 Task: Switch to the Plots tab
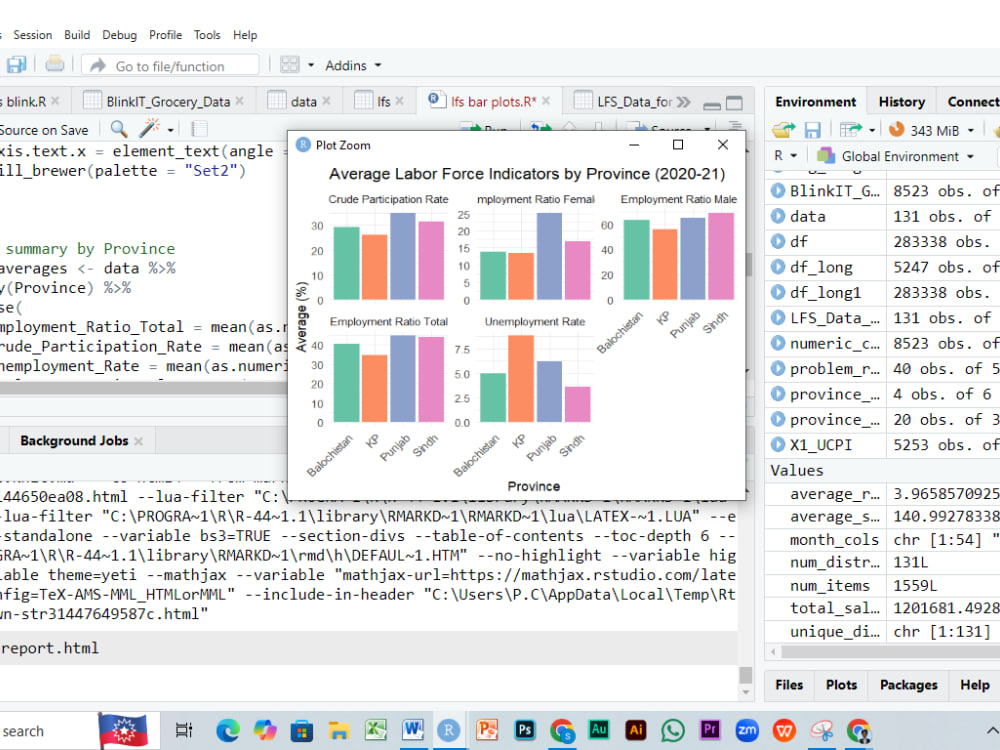[x=841, y=684]
